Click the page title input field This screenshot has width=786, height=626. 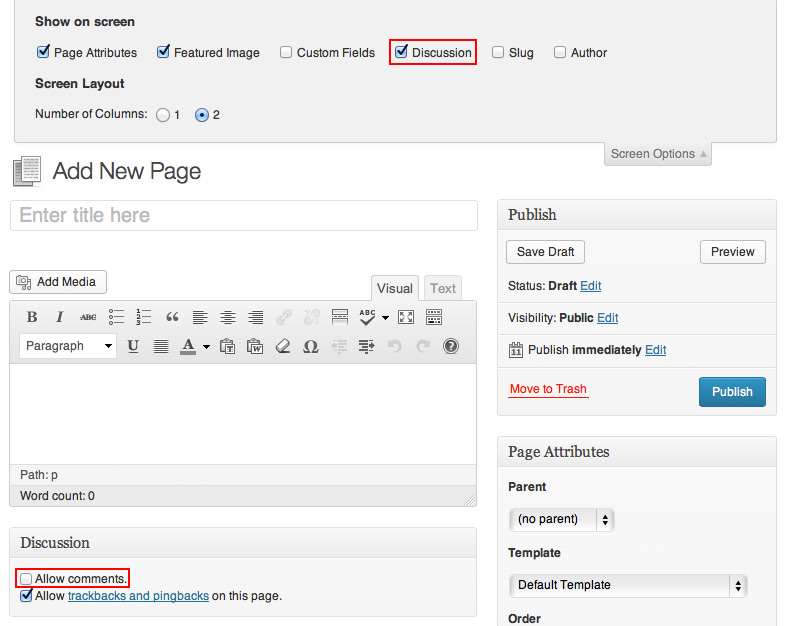coord(244,215)
